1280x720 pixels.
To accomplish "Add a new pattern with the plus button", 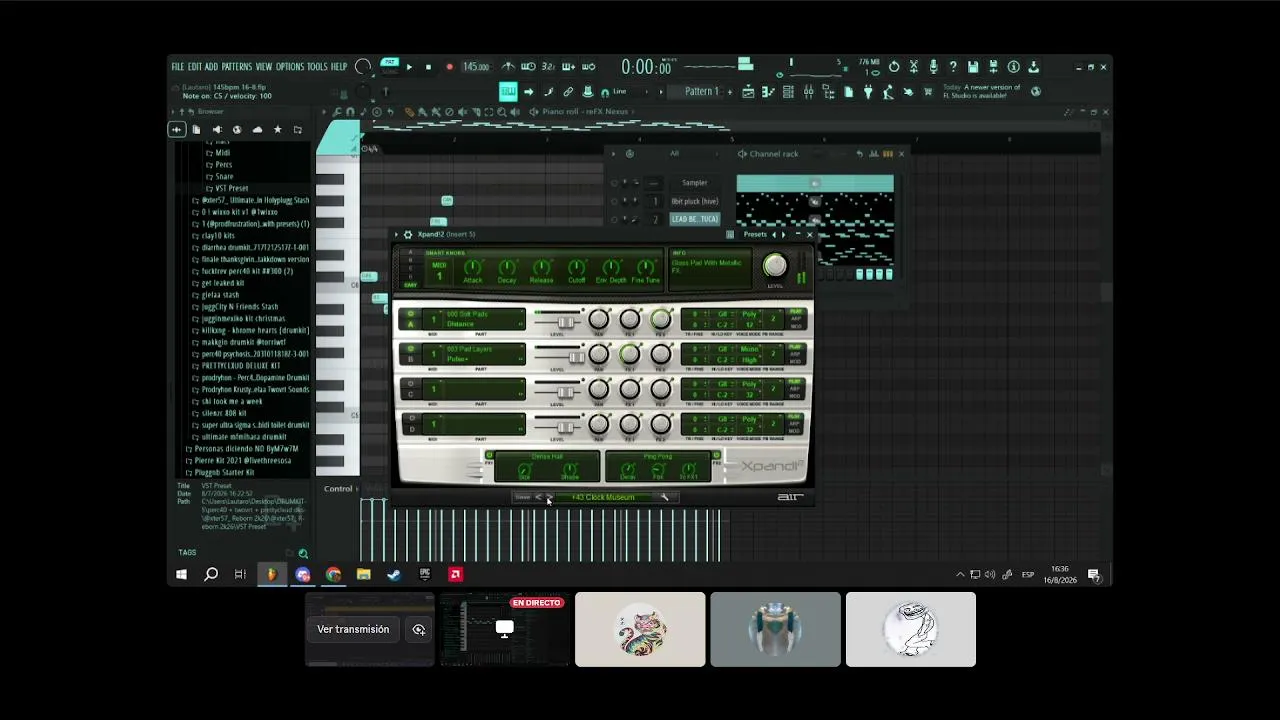I will [730, 91].
